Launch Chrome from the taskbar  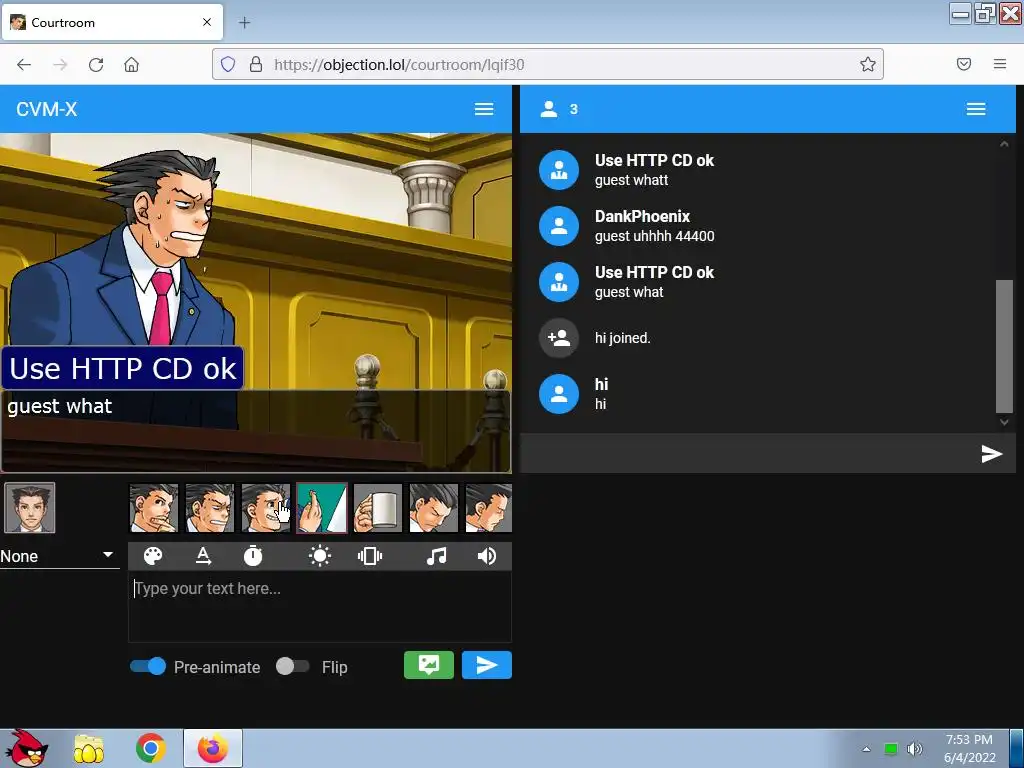click(150, 748)
